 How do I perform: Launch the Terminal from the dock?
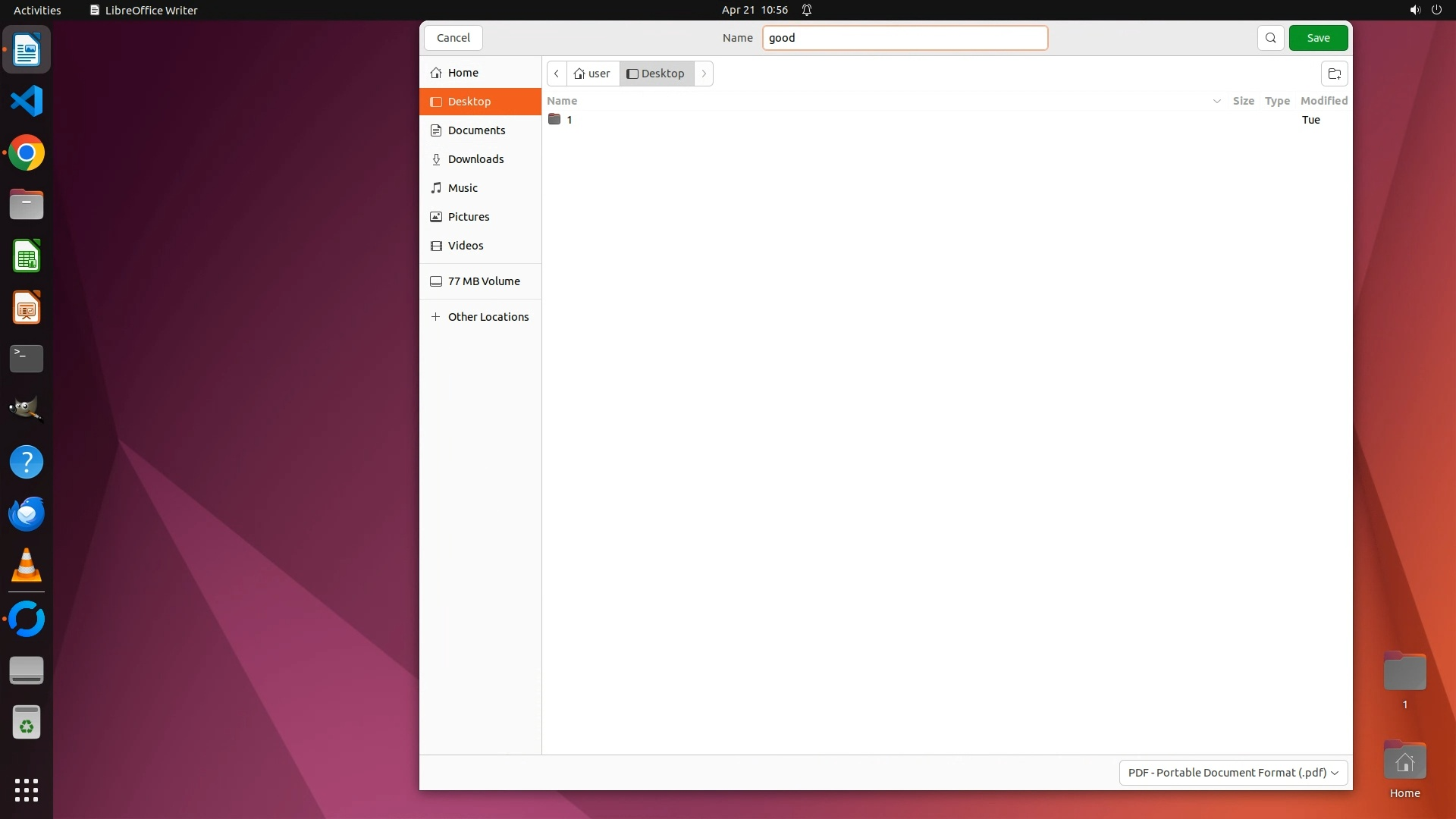click(27, 359)
